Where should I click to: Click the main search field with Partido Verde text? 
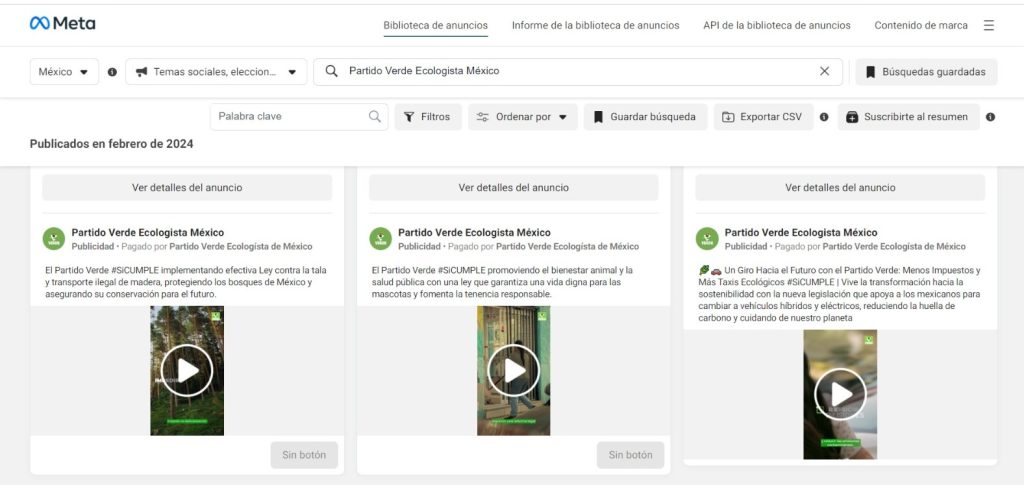click(578, 71)
